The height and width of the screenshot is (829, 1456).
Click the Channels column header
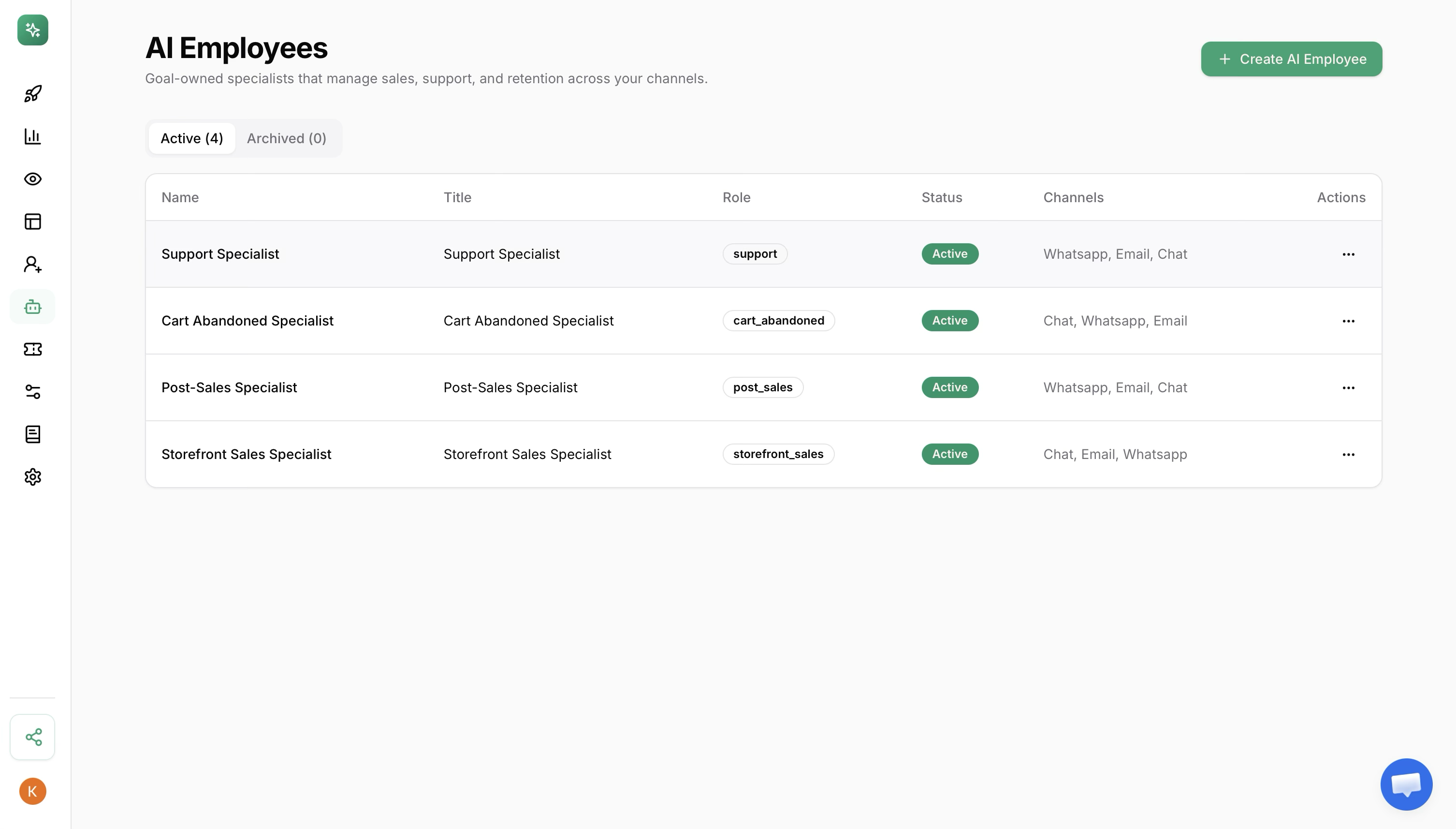click(1073, 197)
